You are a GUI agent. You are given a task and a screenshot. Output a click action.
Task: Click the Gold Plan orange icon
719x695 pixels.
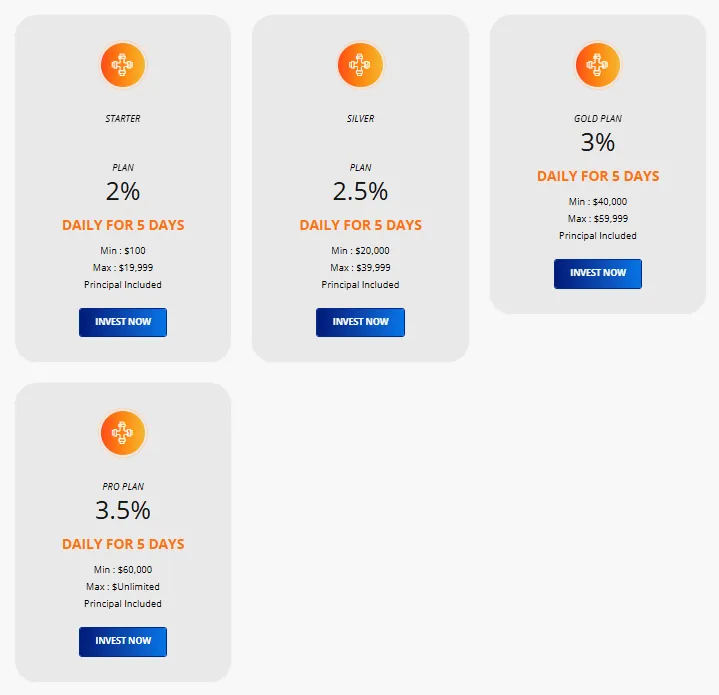tap(598, 65)
